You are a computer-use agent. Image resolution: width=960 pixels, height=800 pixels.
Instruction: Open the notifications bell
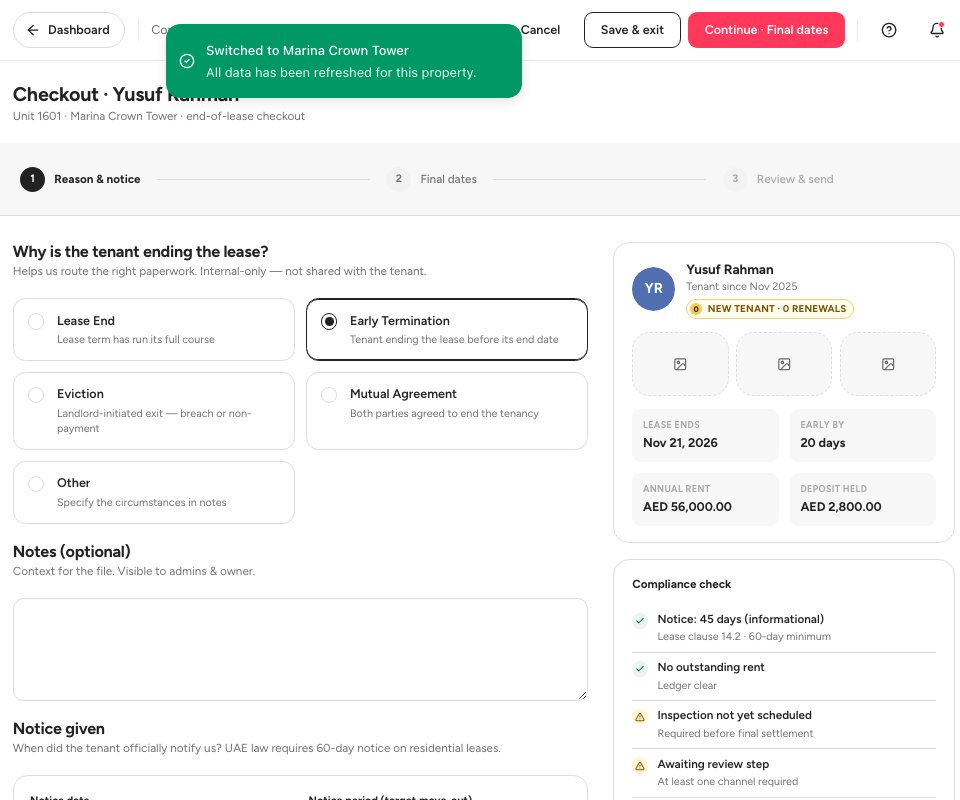(937, 30)
